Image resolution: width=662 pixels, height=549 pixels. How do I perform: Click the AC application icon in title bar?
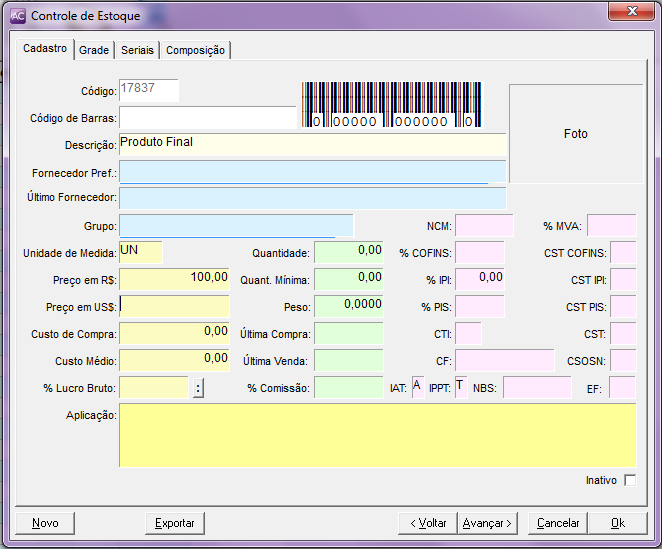(x=18, y=16)
